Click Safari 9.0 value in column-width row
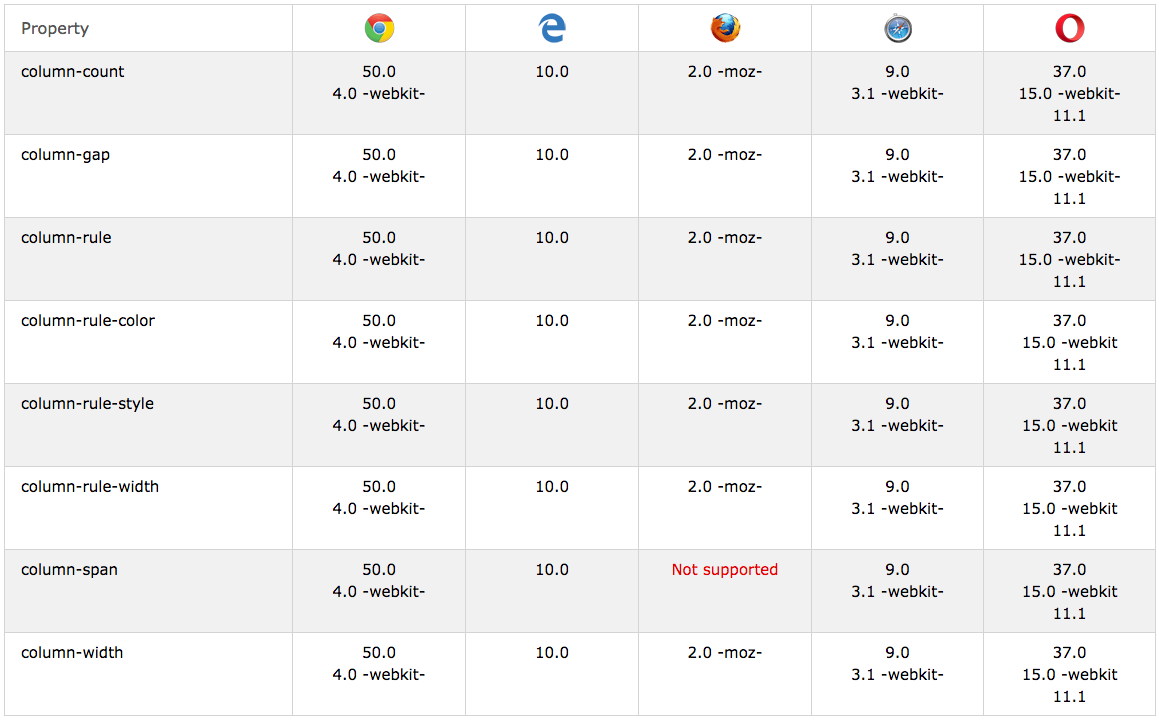Viewport: 1159px width, 720px height. [x=897, y=653]
